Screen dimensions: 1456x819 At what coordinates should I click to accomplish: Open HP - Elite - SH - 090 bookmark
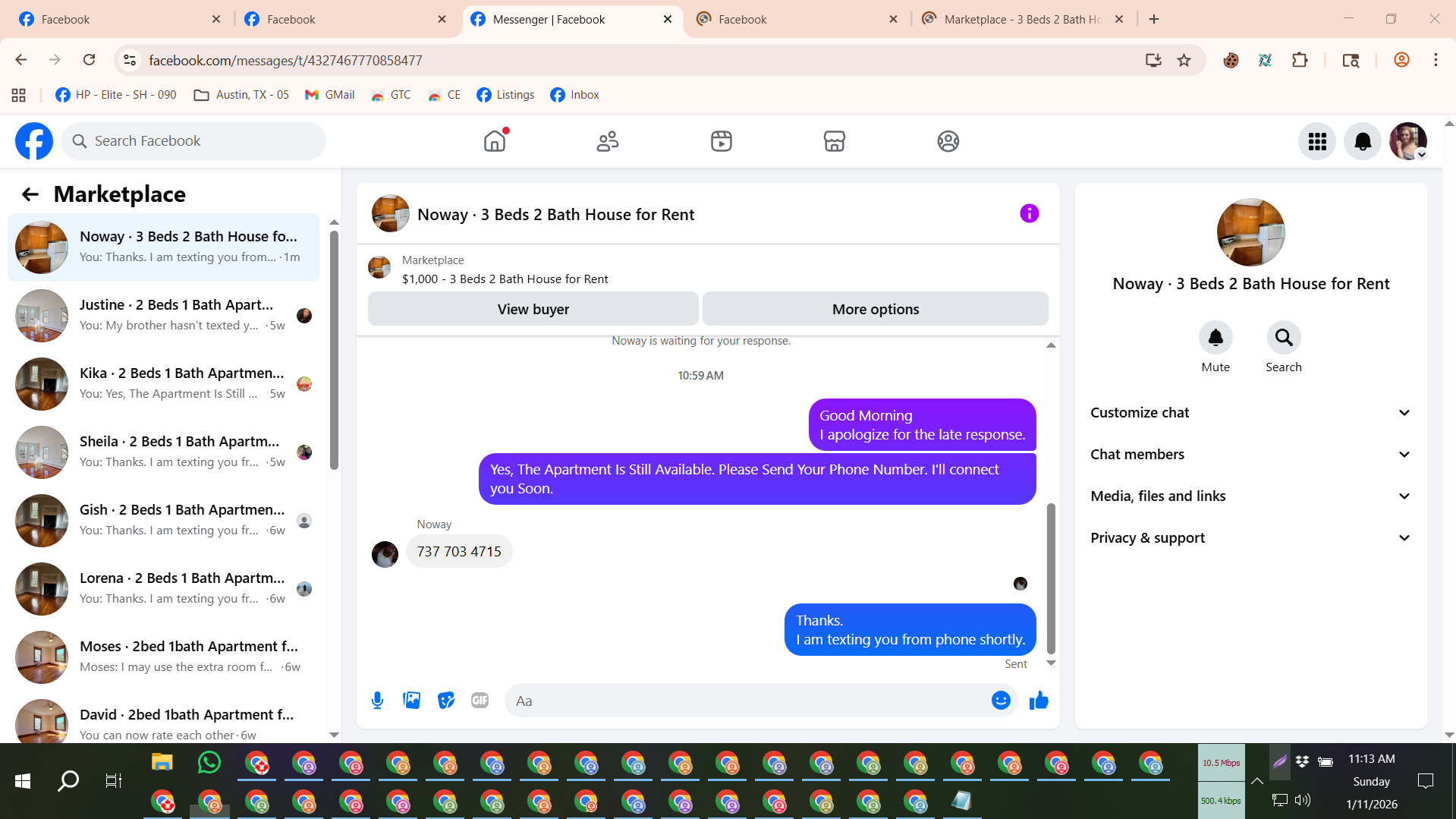coord(116,95)
